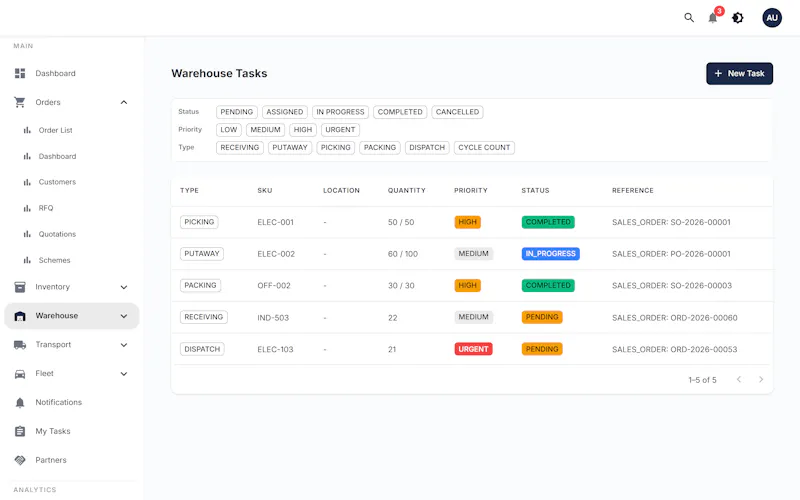The height and width of the screenshot is (500, 800).
Task: Toggle the RECEIVING type filter chip
Action: tap(240, 147)
